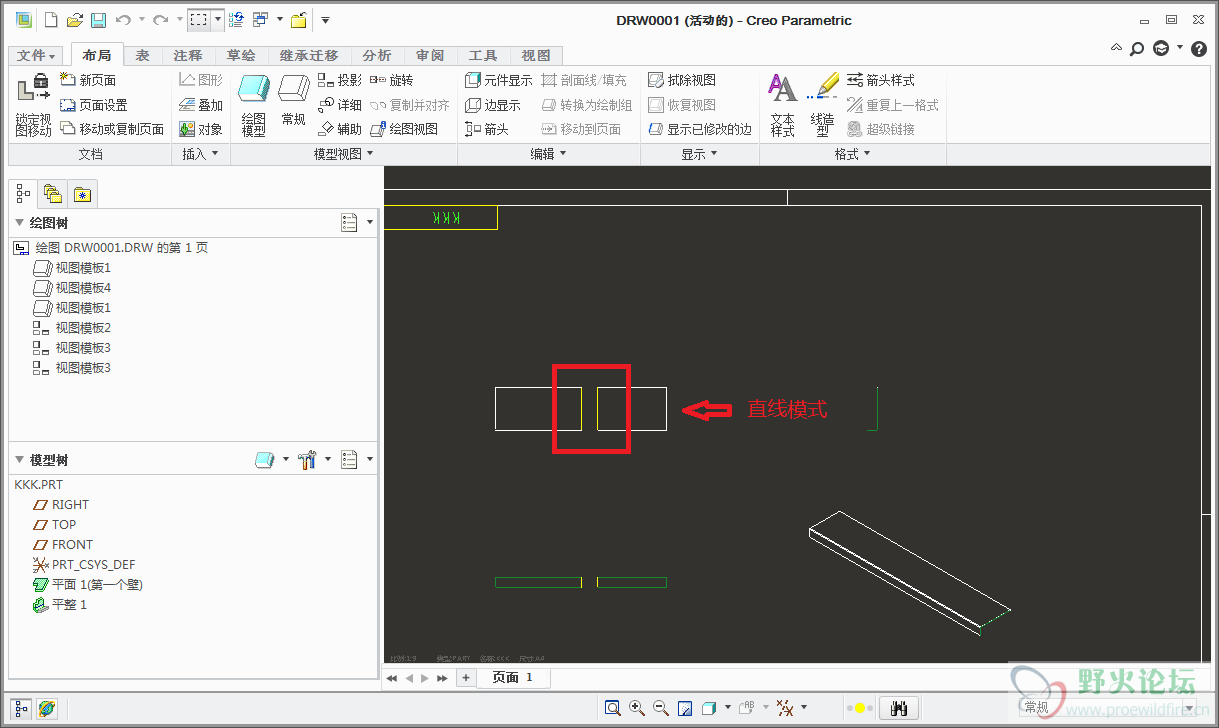The width and height of the screenshot is (1219, 728).
Task: Switch to the 继承迁移 tab
Action: [309, 56]
